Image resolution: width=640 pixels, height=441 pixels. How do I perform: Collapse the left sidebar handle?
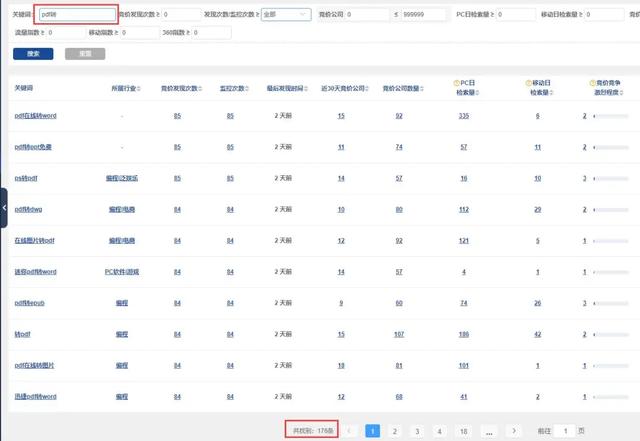4,207
